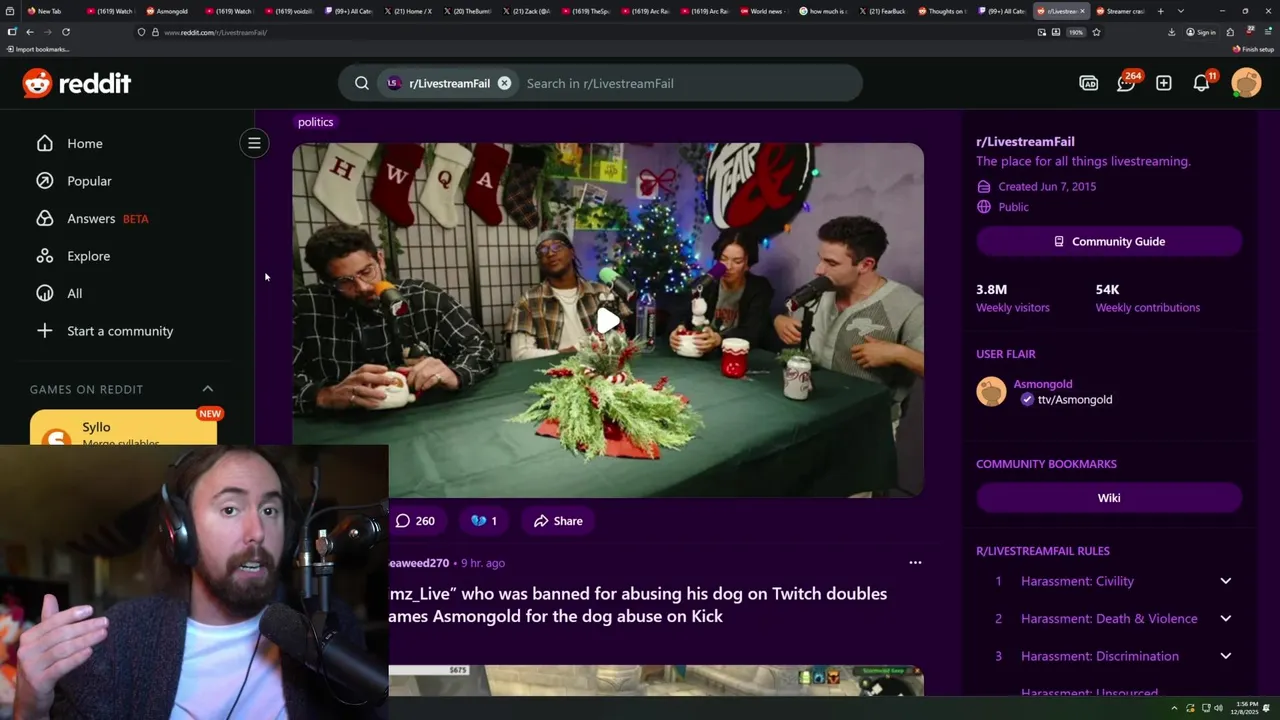
Task: Share the video post
Action: pyautogui.click(x=558, y=521)
